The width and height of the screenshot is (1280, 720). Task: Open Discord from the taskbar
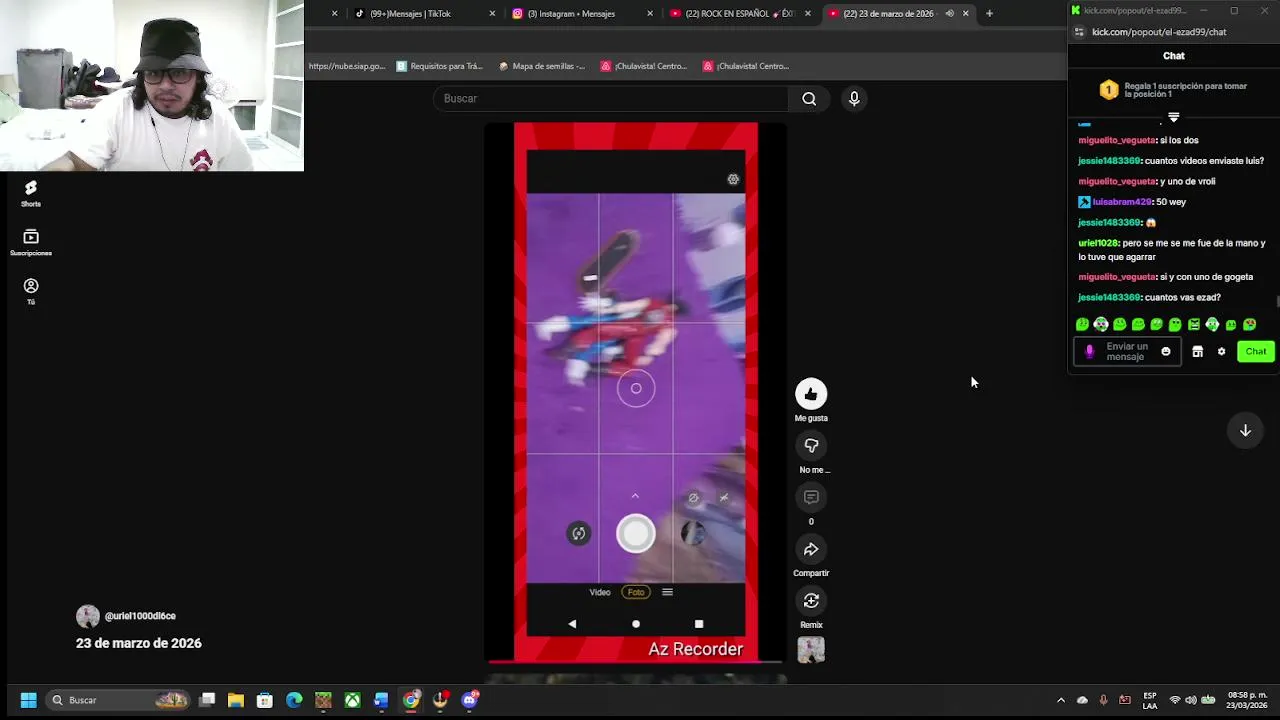[469, 700]
